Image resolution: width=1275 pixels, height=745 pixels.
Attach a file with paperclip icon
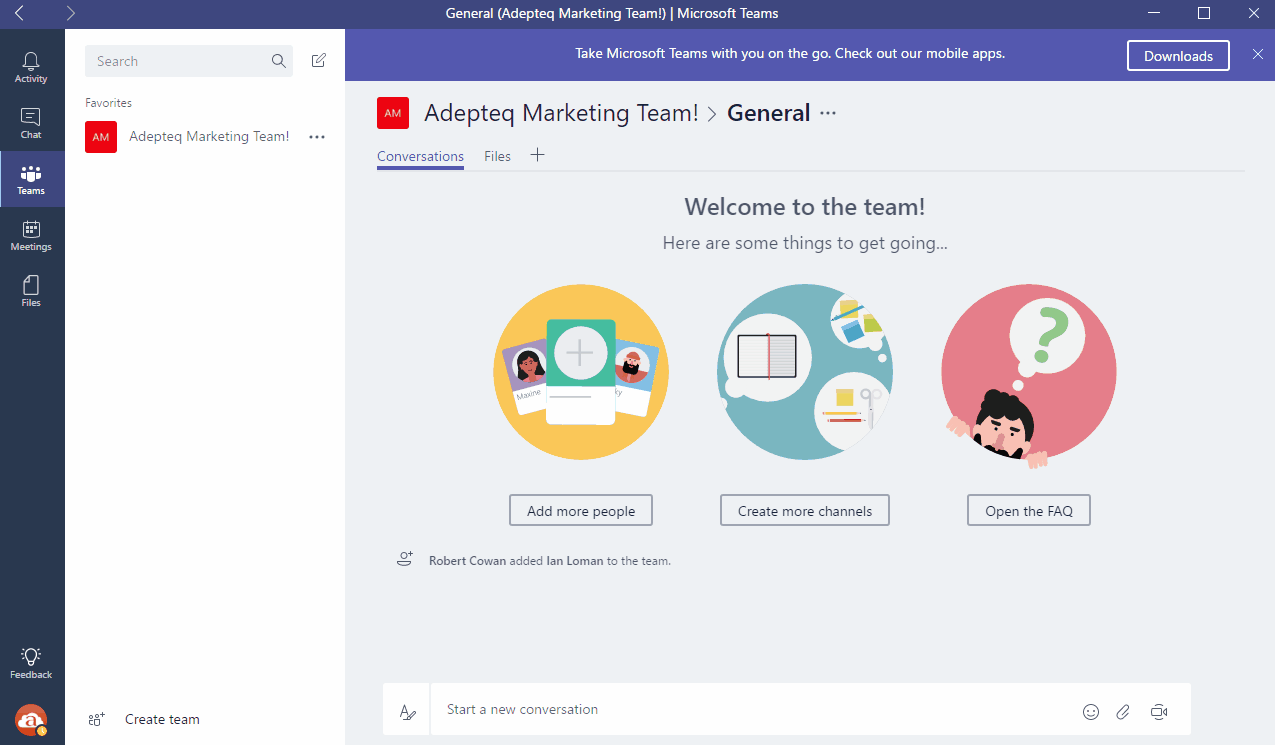(x=1123, y=712)
